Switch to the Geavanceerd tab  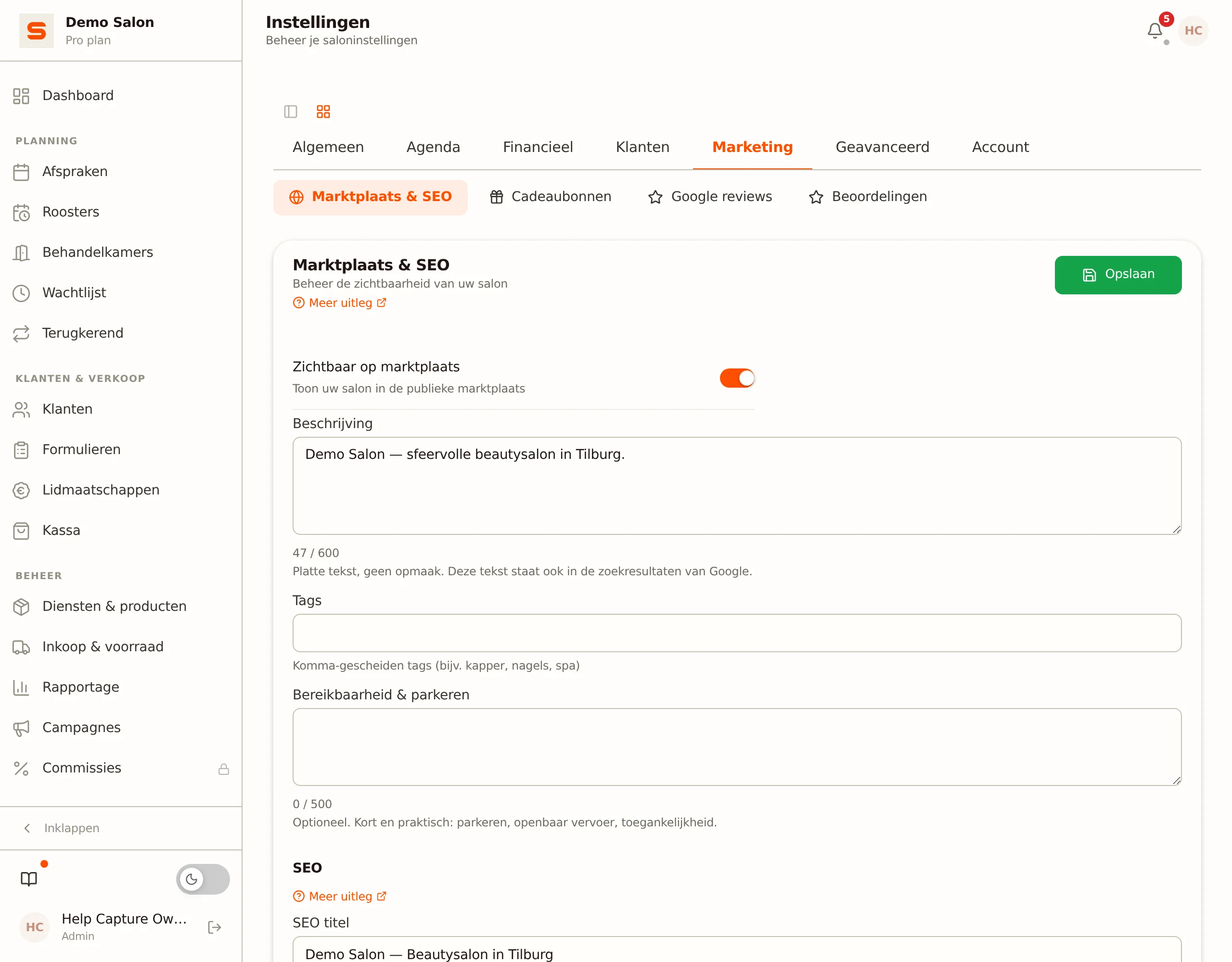coord(882,147)
